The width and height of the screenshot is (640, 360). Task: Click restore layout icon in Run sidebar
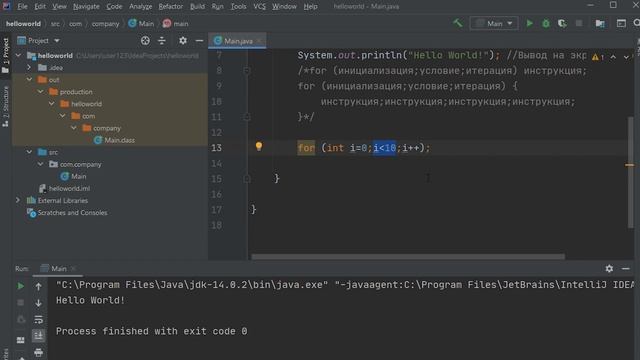[x=20, y=340]
